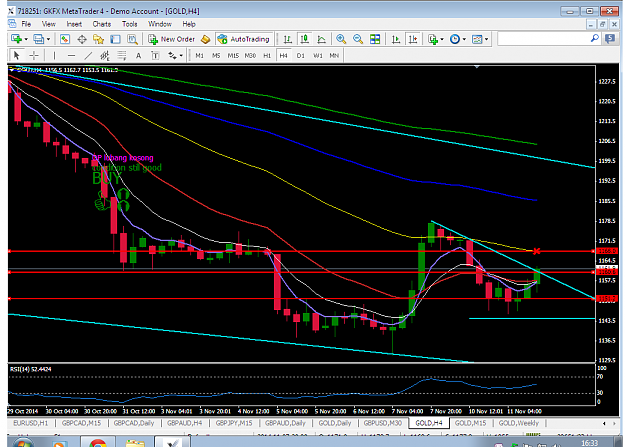Expand the Profiles dropdown arrow
The height and width of the screenshot is (447, 625).
[48, 39]
